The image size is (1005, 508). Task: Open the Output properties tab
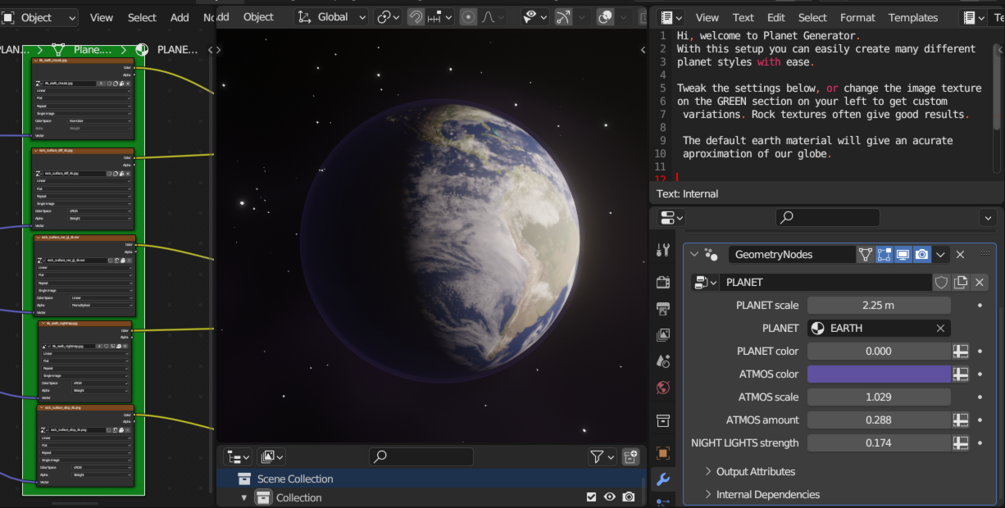pyautogui.click(x=663, y=308)
